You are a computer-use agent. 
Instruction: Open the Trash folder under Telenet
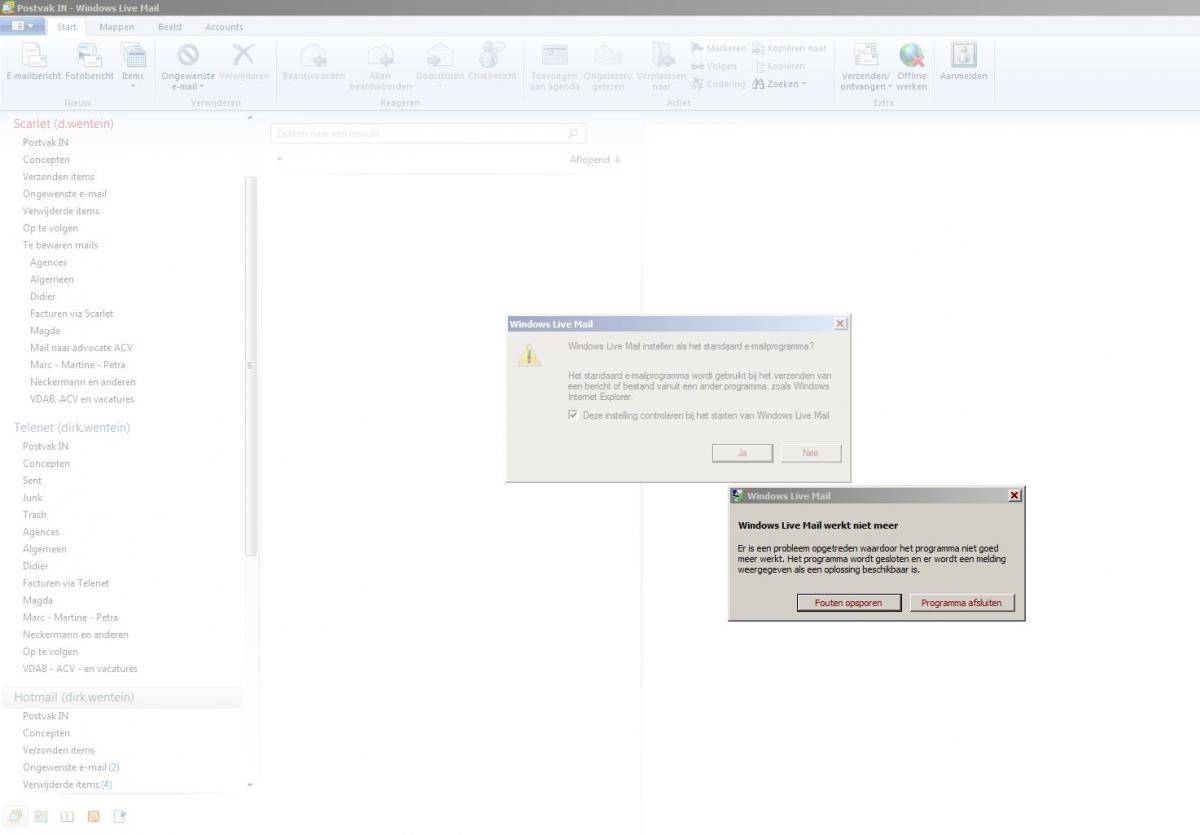tap(35, 514)
